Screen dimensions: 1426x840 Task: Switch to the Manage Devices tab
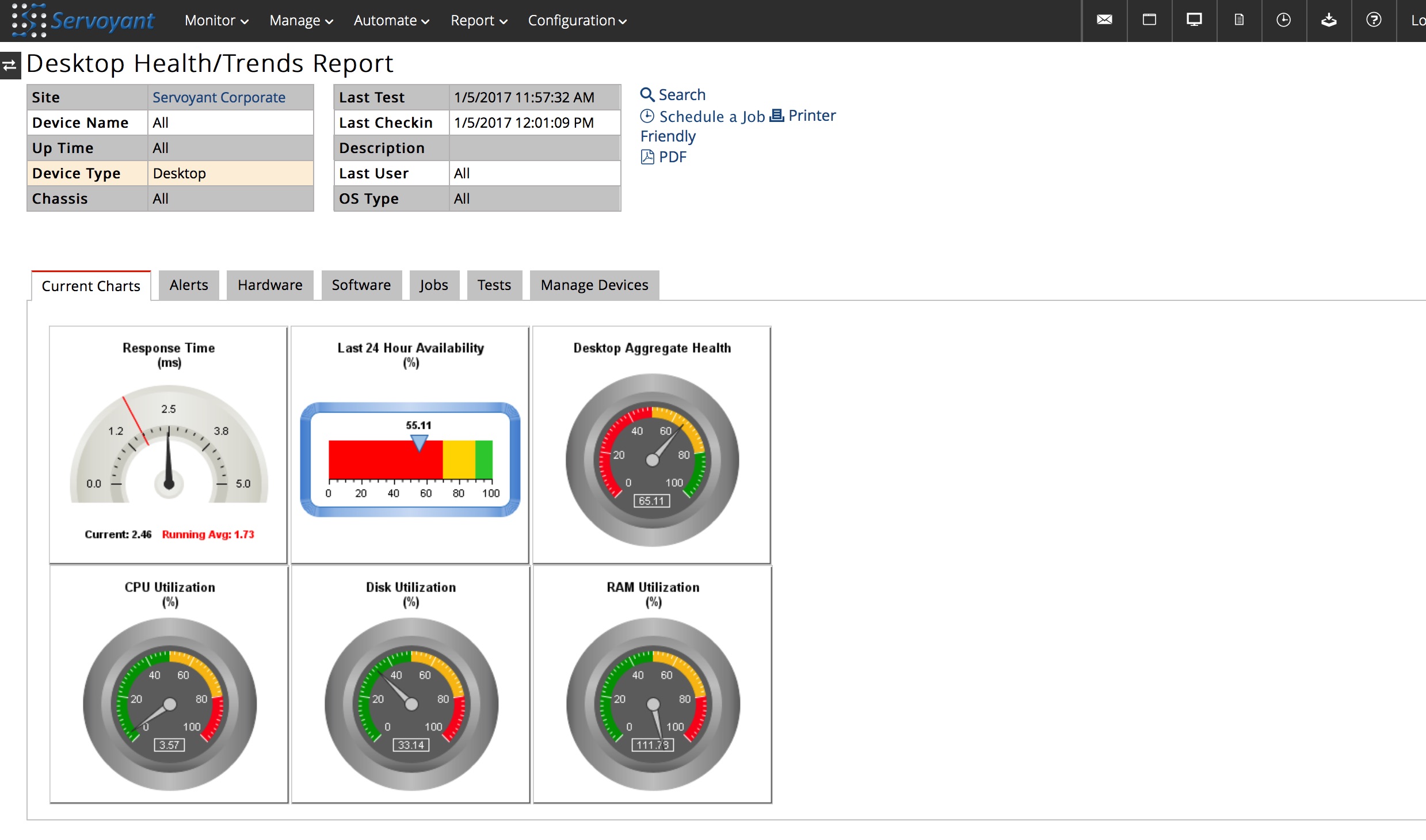tap(595, 285)
